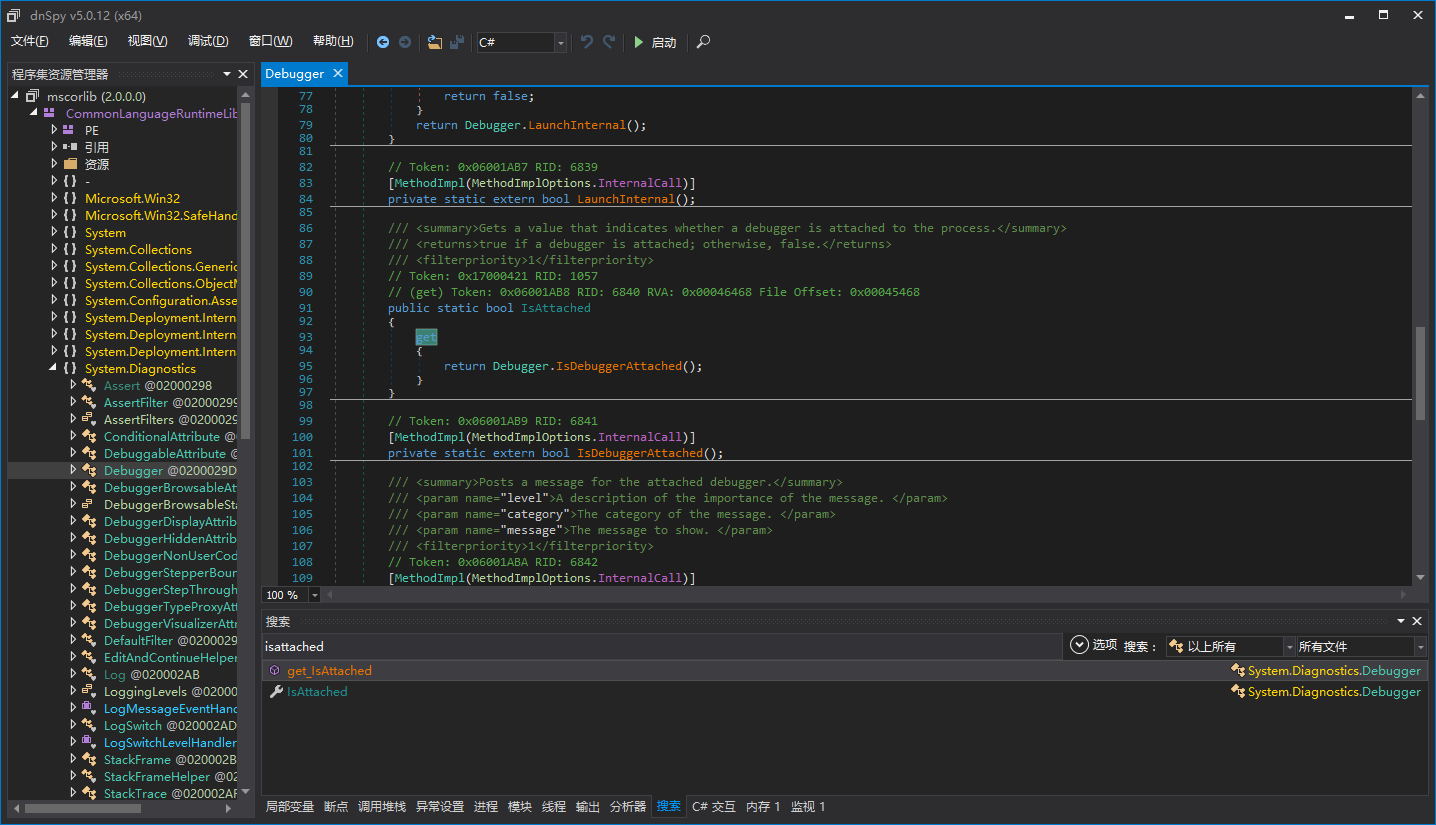Select the get_IsAttached search result

point(329,671)
